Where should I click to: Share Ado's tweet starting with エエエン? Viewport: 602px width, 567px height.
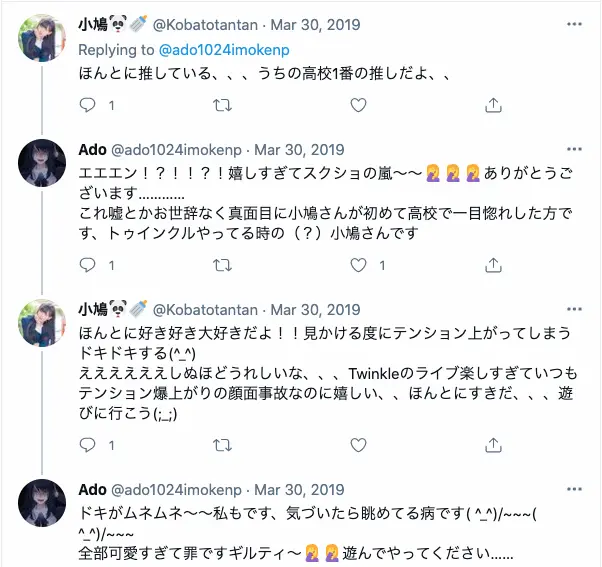tap(494, 265)
